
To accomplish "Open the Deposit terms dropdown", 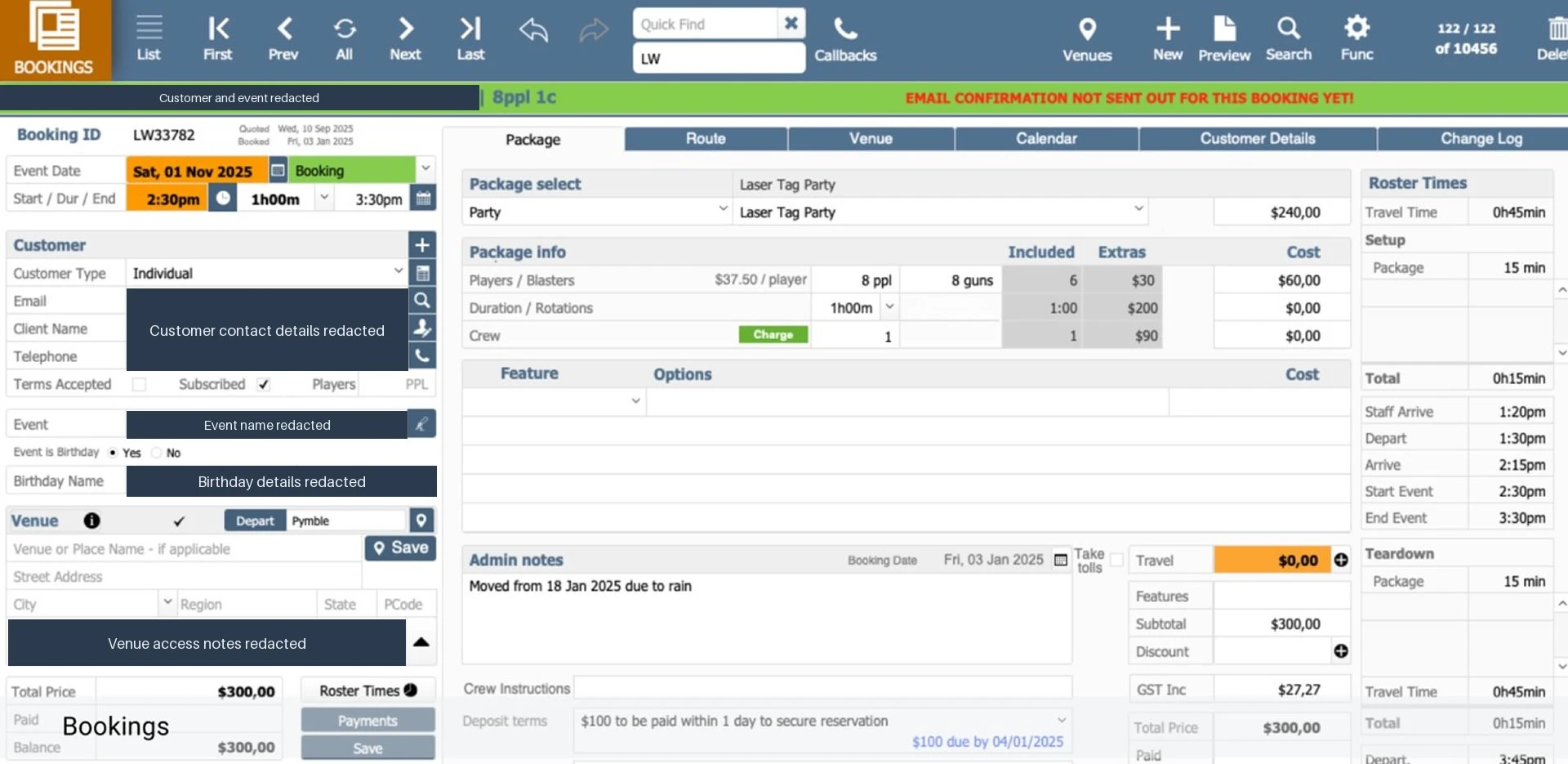I will pos(1061,720).
